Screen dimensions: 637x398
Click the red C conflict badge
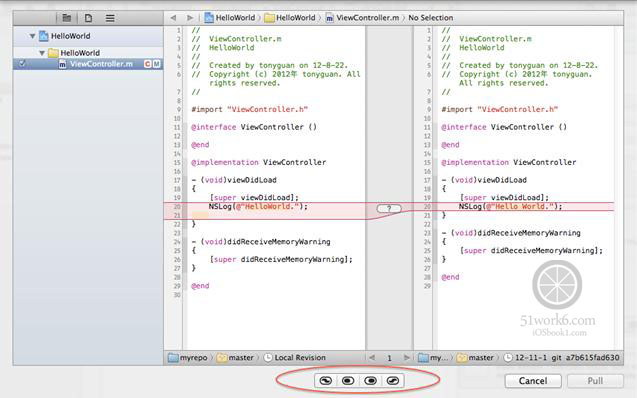147,64
